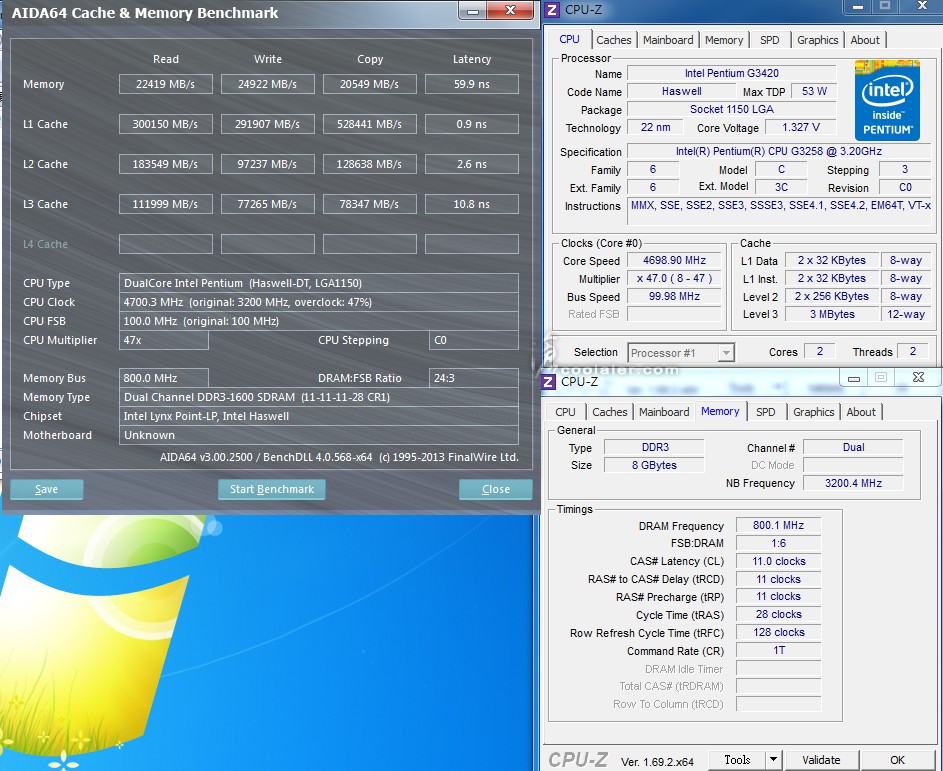Click Start Benchmark in AIDA64
The height and width of the screenshot is (771, 943).
(x=272, y=489)
